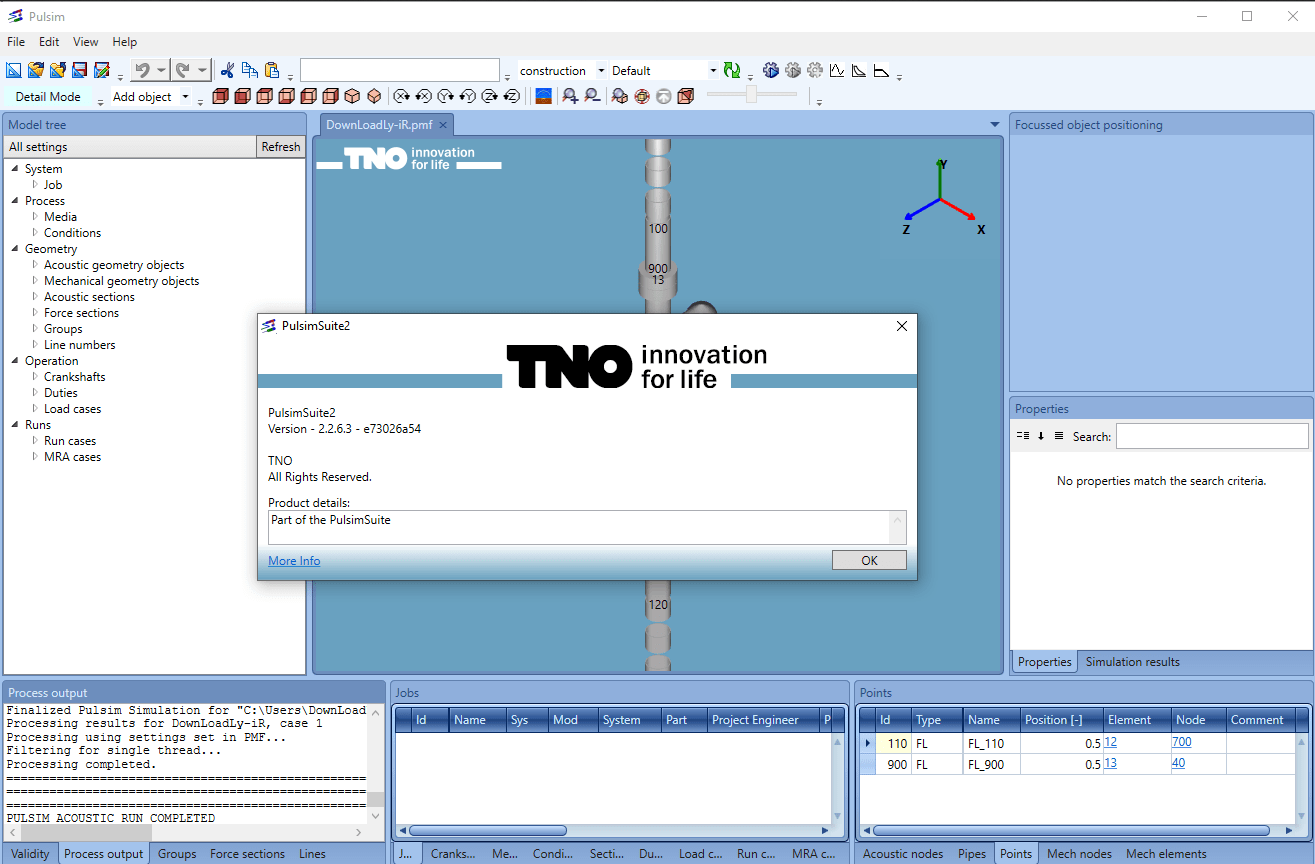
Task: Click the empty toolbar text box
Action: [x=399, y=70]
